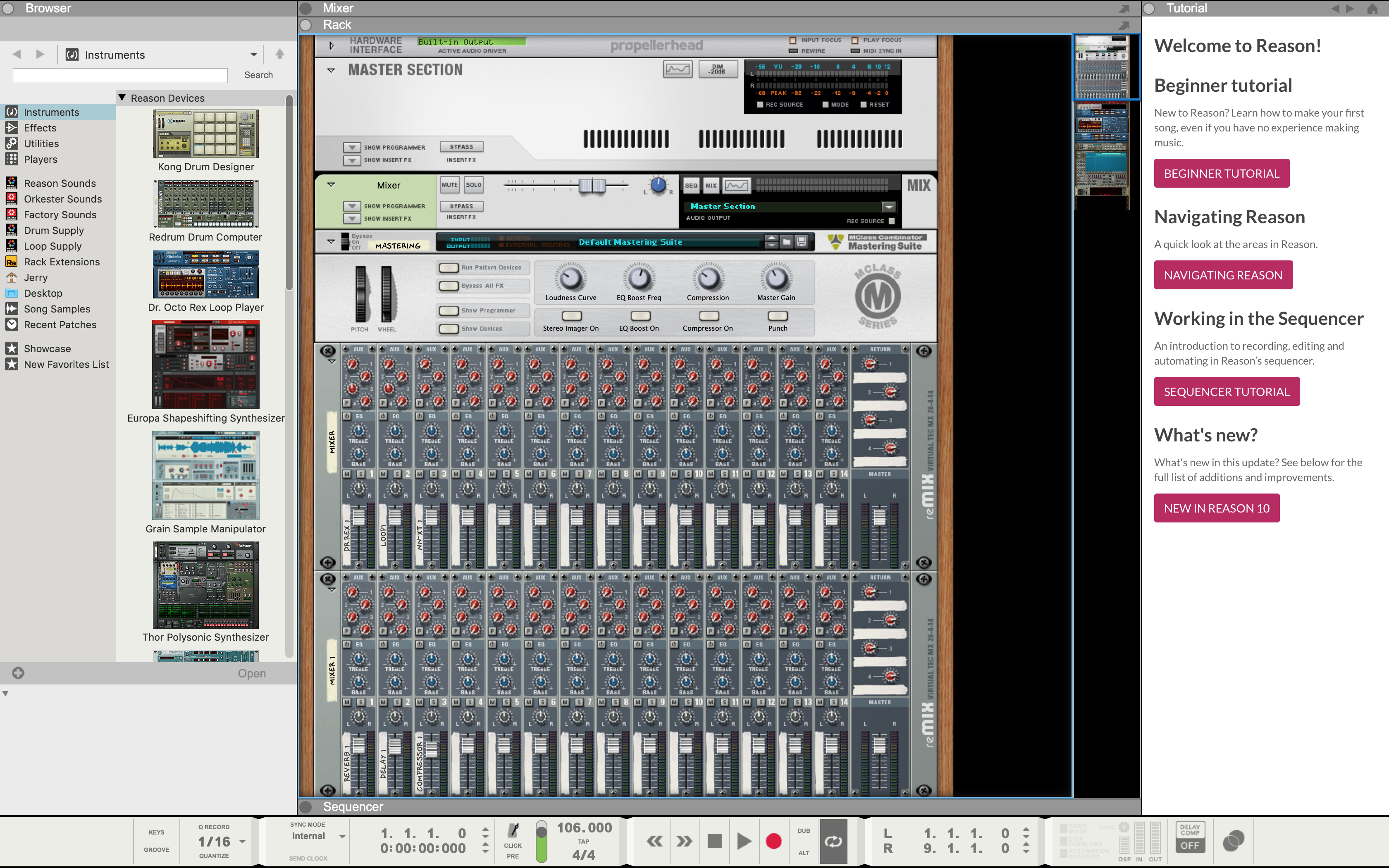
Task: Enable the Input Focus checkbox
Action: point(792,40)
